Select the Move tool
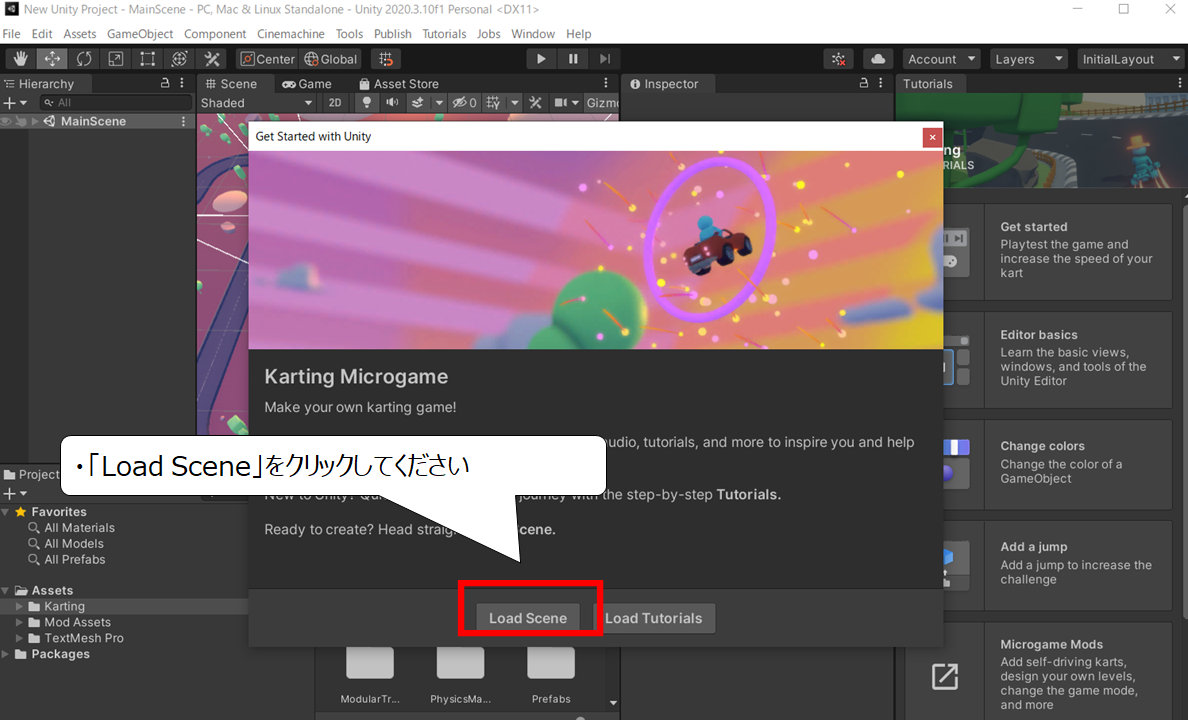The height and width of the screenshot is (720, 1188). pyautogui.click(x=52, y=59)
